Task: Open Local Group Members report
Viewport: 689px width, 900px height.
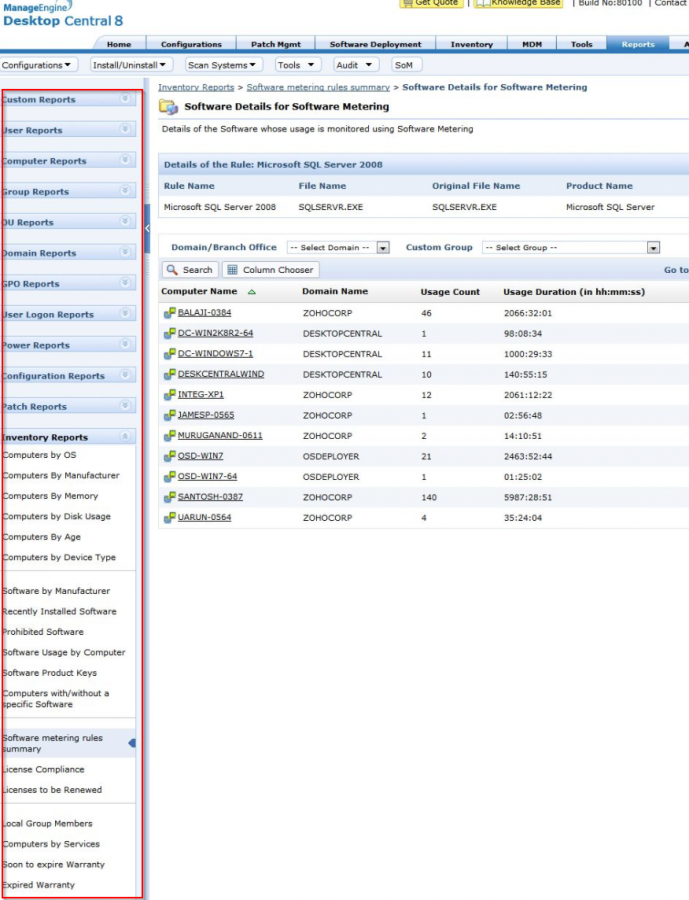Action: (47, 824)
